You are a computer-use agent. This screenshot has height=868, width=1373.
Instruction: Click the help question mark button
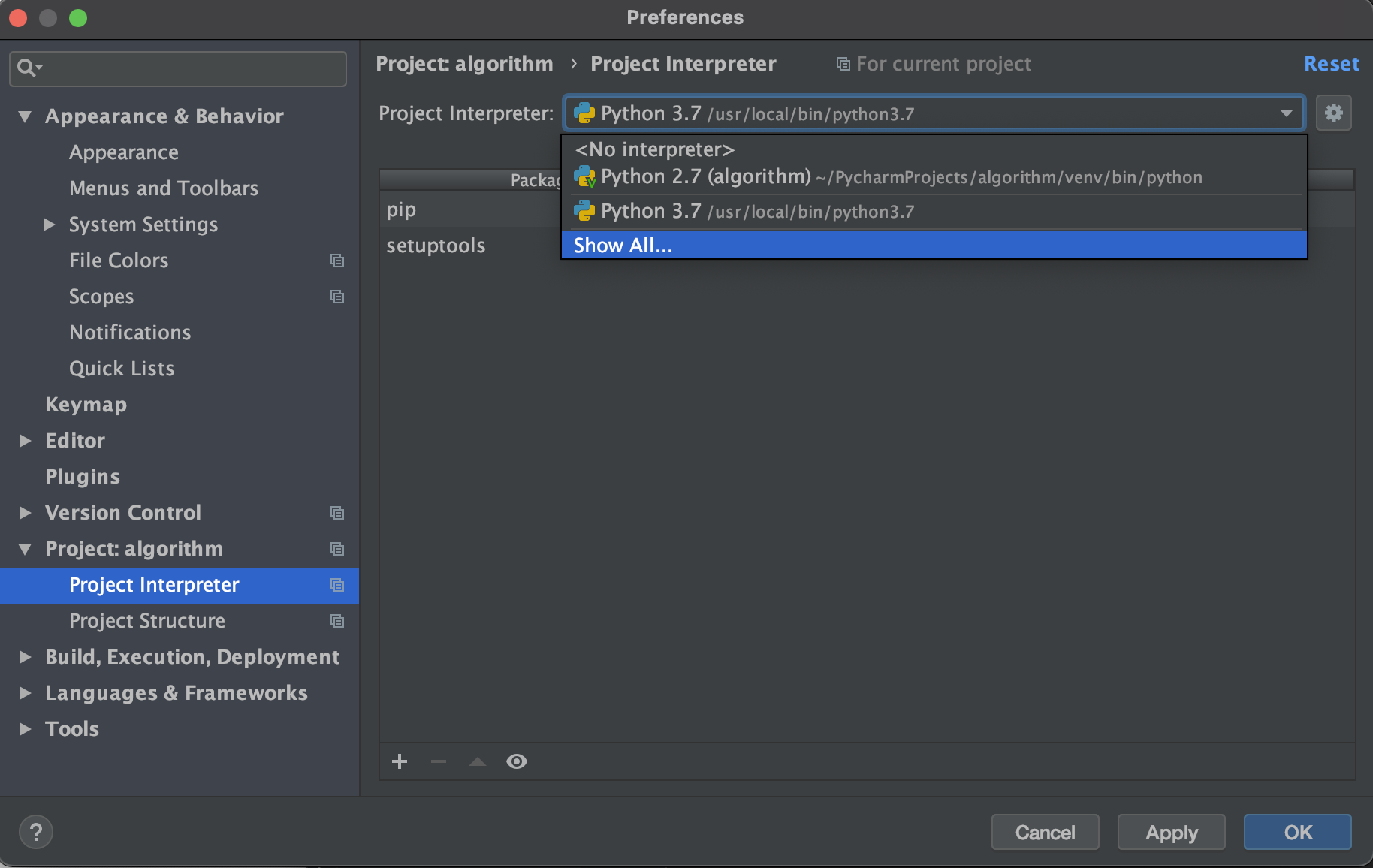[35, 832]
